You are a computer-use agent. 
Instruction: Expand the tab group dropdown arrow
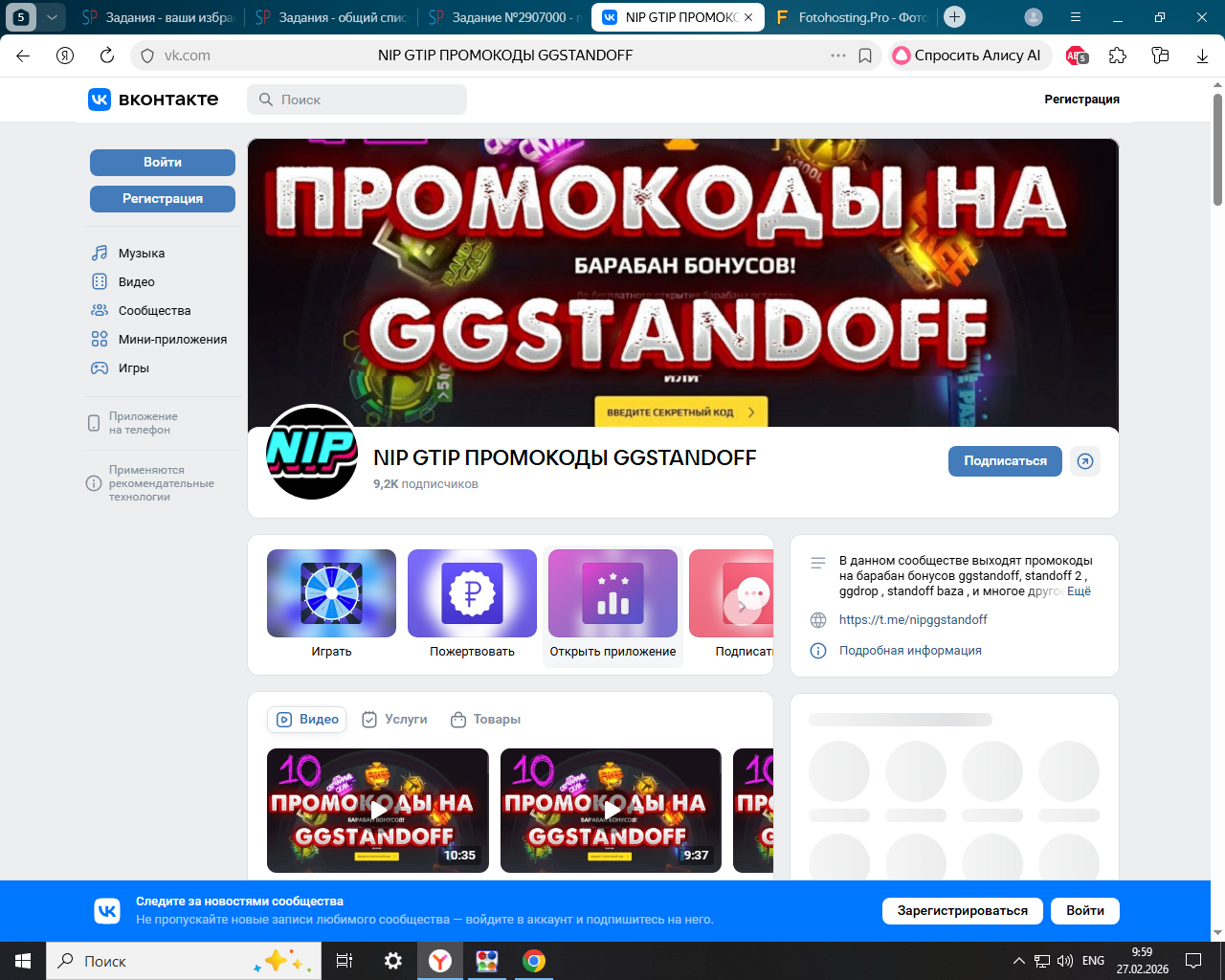(52, 17)
